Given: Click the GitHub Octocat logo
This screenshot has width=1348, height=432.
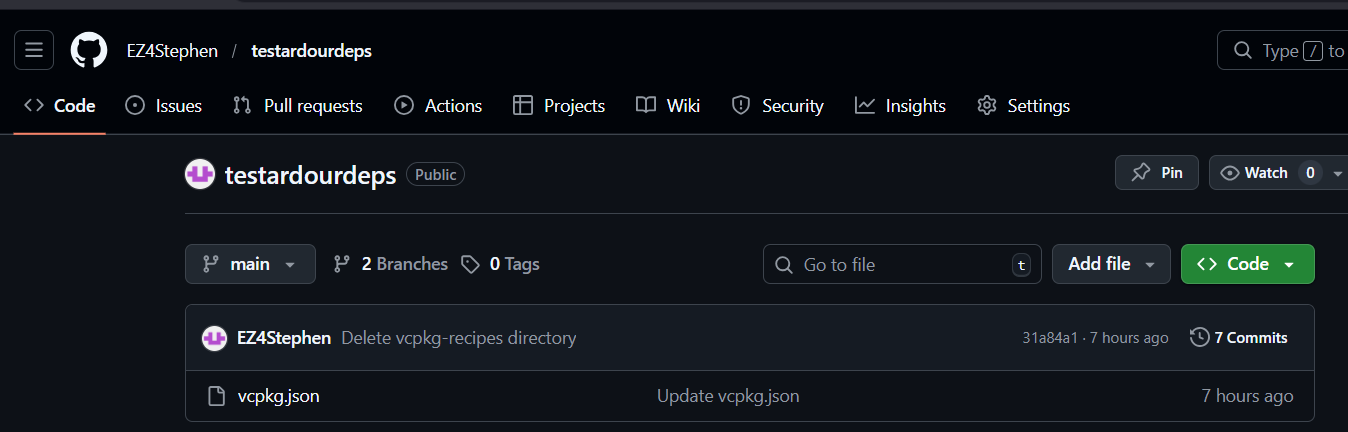Looking at the screenshot, I should point(89,50).
